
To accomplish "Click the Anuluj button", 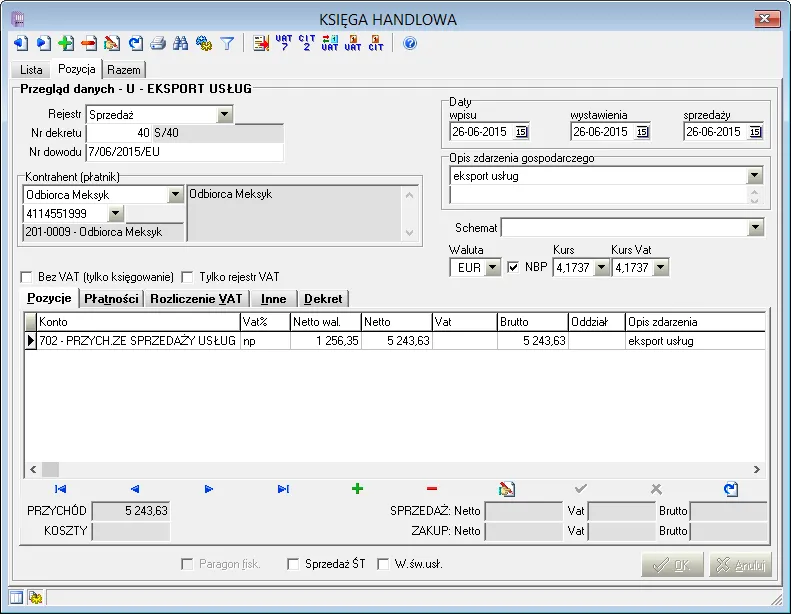I will (740, 565).
